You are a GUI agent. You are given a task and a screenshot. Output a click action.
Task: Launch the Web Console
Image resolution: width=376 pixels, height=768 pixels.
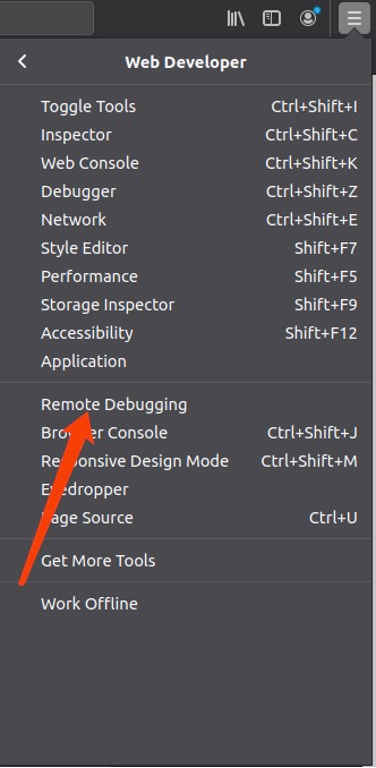[188, 163]
